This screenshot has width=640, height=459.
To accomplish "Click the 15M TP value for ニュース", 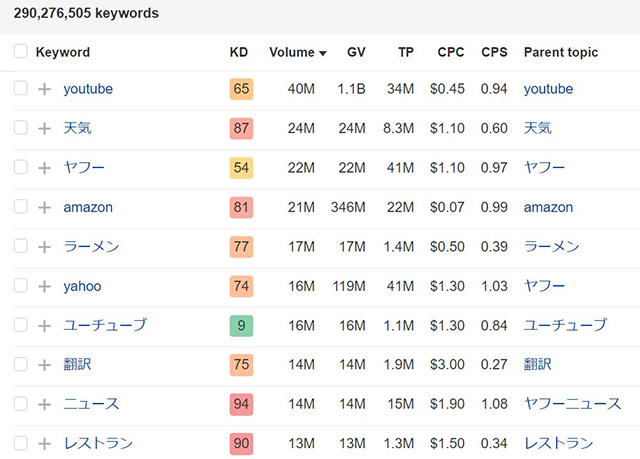I will point(401,404).
